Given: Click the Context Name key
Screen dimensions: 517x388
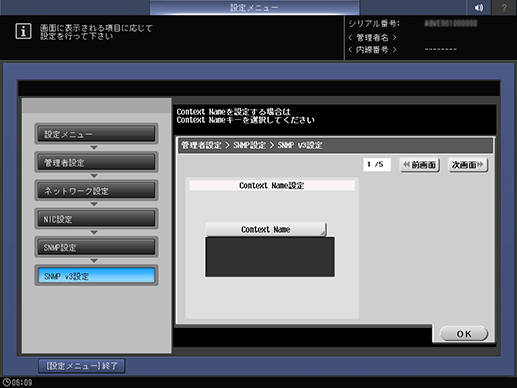Looking at the screenshot, I should (x=266, y=229).
